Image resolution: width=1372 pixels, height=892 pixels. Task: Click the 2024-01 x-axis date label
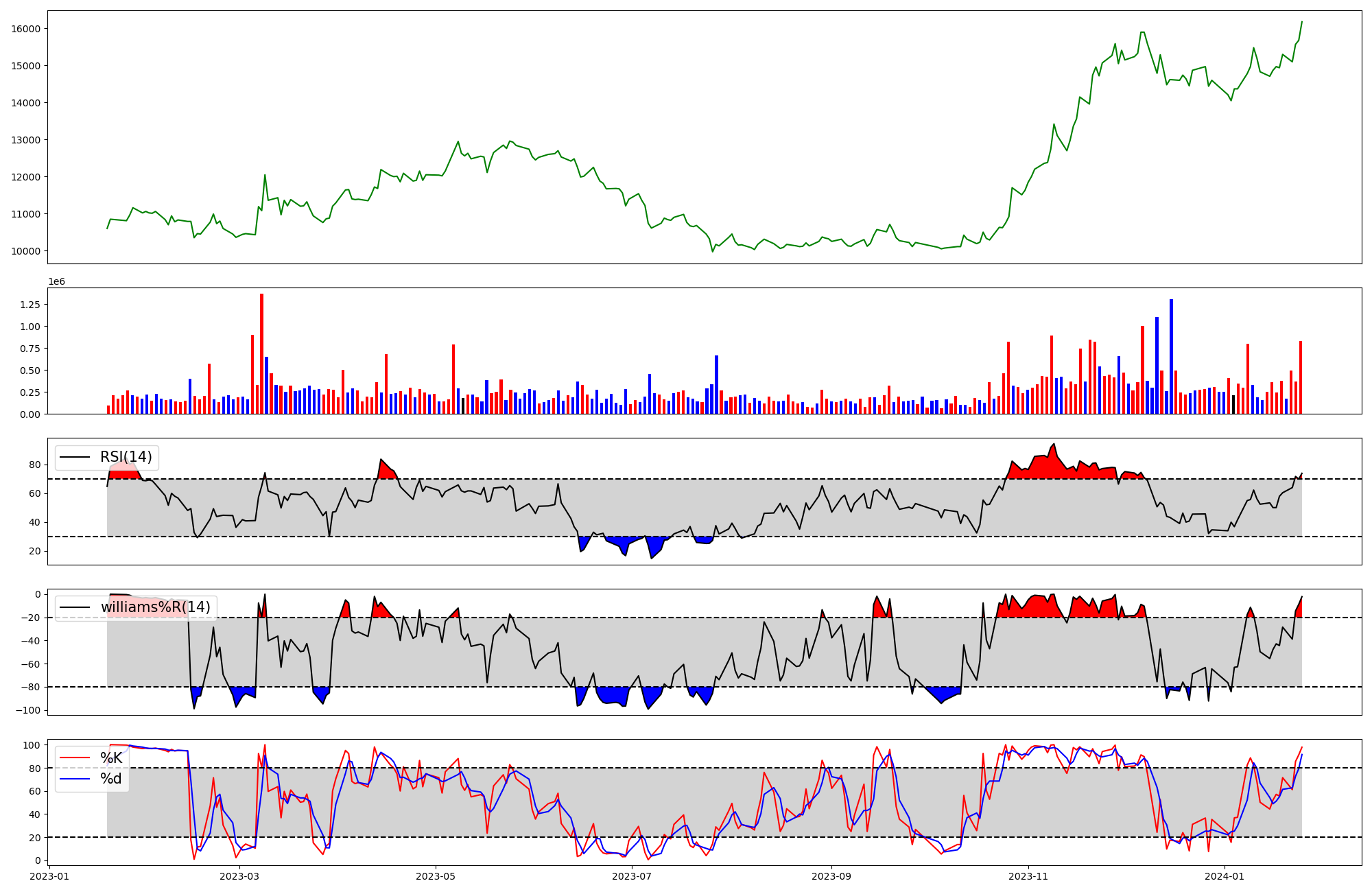click(1225, 876)
